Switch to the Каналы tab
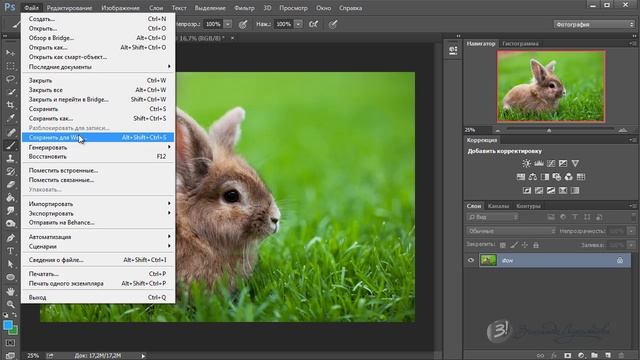This screenshot has width=640, height=360. [498, 206]
